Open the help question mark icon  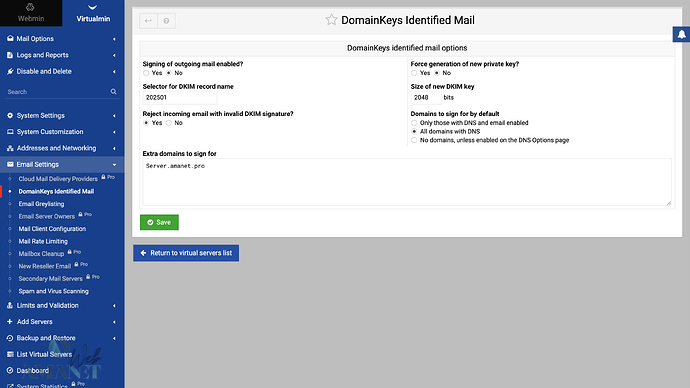click(x=166, y=21)
